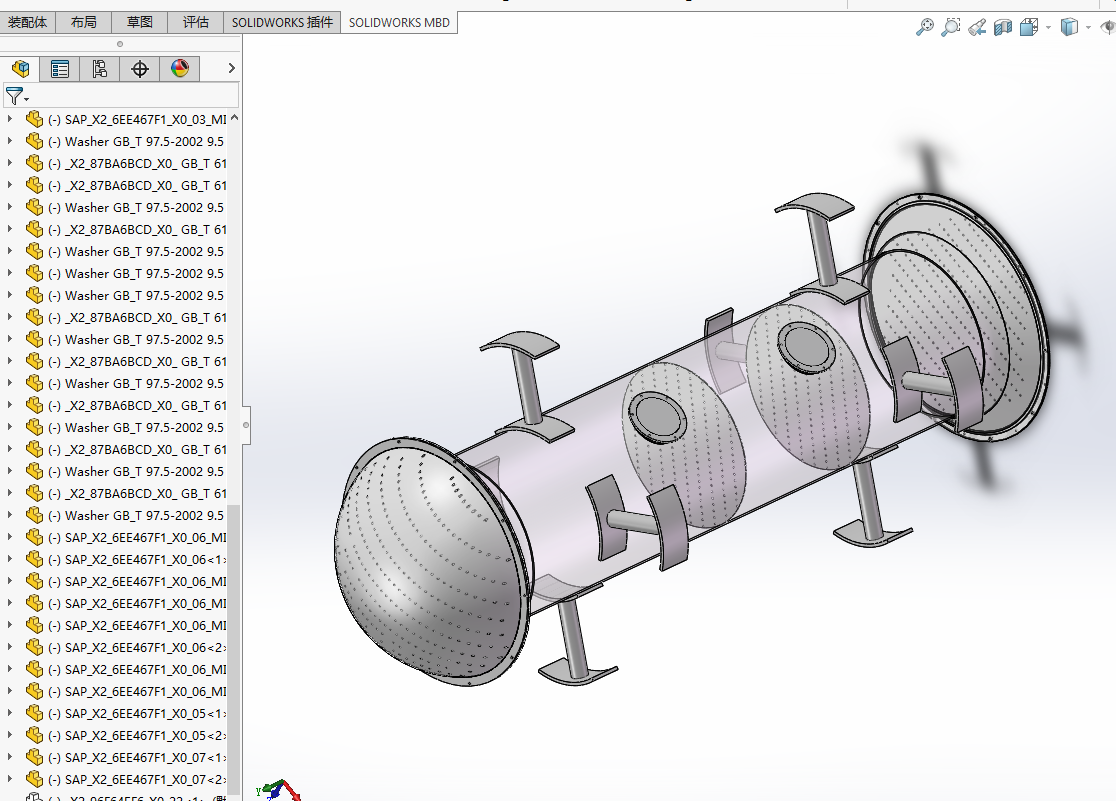The image size is (1116, 801).
Task: Expand the SAP_X2_6EE467F1_X0_06<1> tree node
Action: (9, 559)
